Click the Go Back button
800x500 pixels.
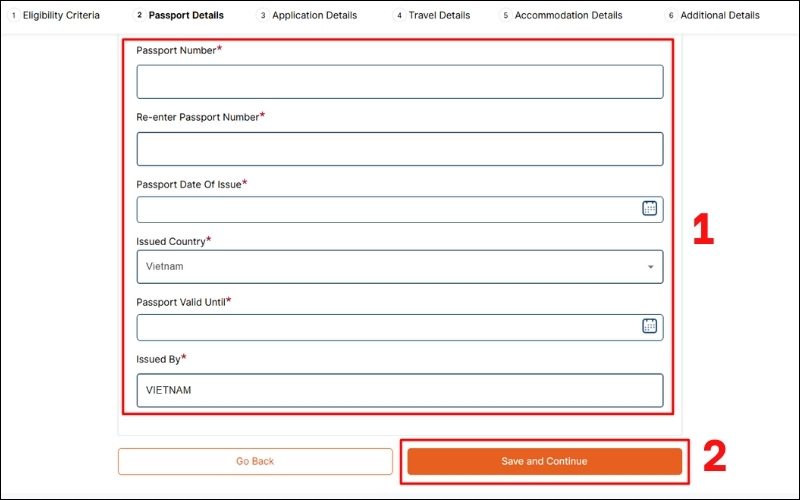[255, 461]
